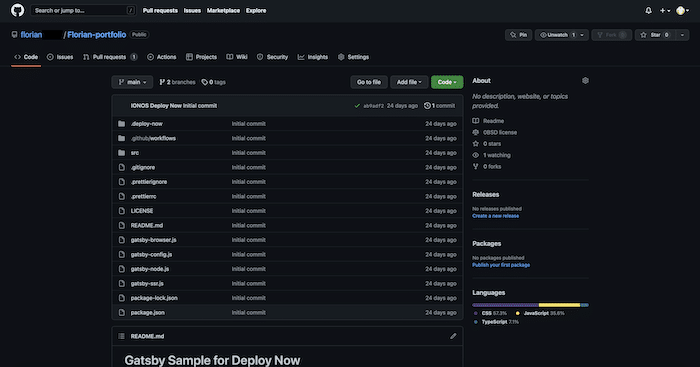Image resolution: width=700 pixels, height=367 pixels.
Task: Switch to the repository Pull requests tab
Action: click(x=110, y=57)
